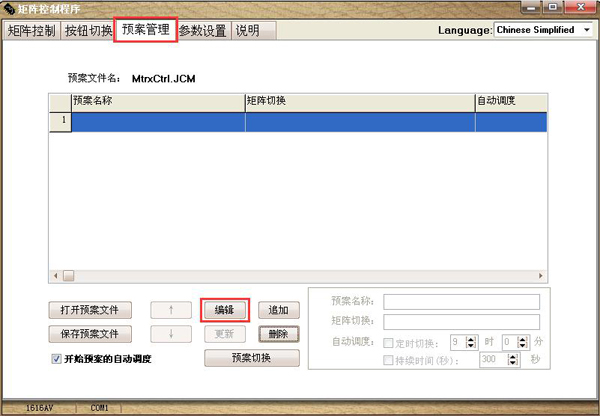The height and width of the screenshot is (416, 600).
Task: Click the 更新 button
Action: (x=225, y=334)
